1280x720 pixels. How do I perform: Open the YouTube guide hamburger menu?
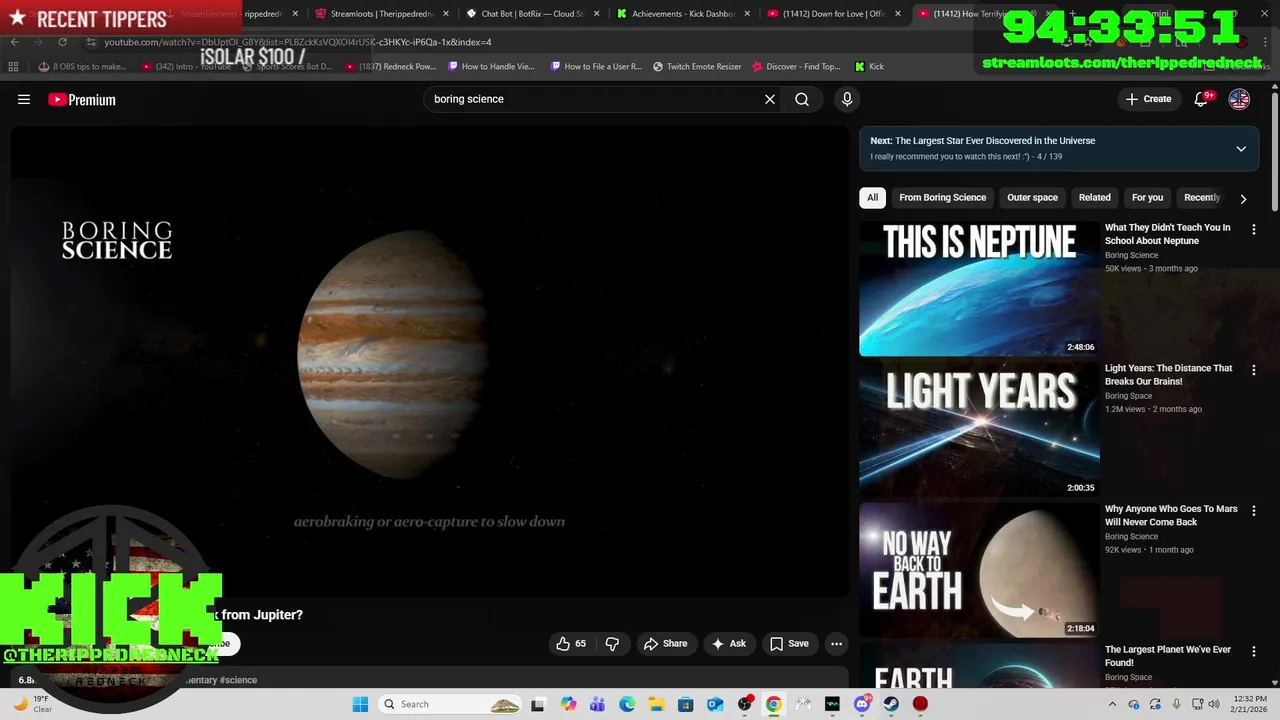[x=24, y=99]
